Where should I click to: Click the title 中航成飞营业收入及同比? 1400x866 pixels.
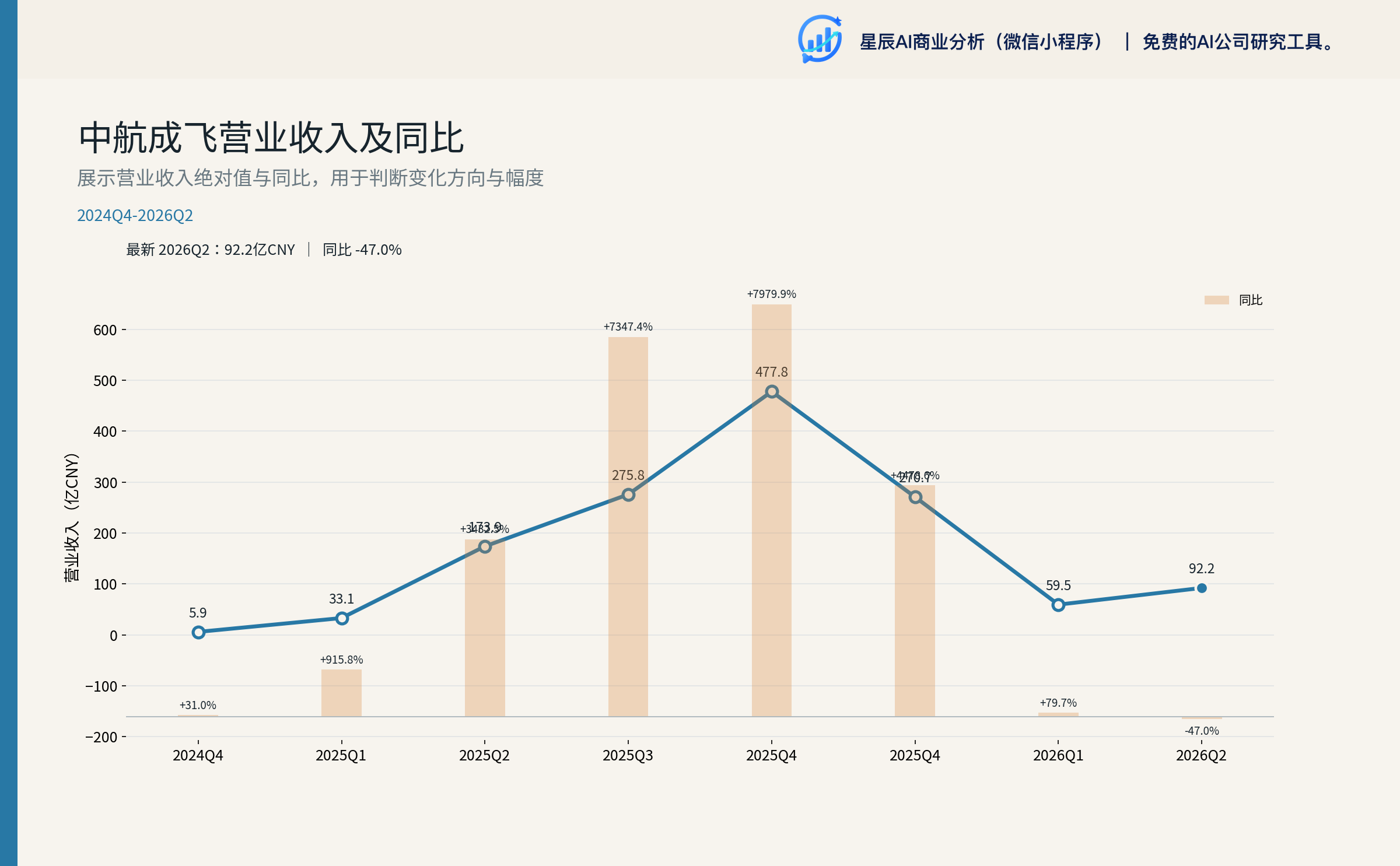point(271,138)
